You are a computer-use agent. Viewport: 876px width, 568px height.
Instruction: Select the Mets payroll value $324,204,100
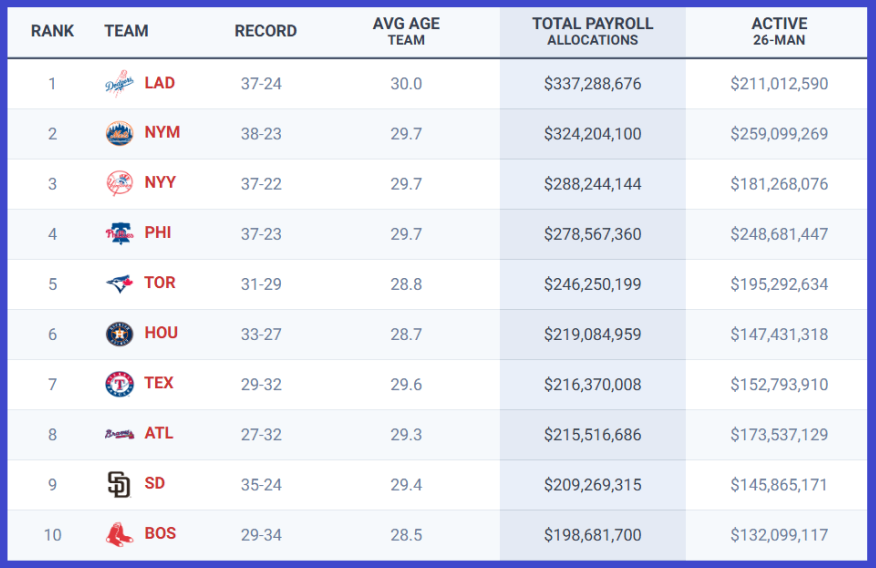[592, 134]
